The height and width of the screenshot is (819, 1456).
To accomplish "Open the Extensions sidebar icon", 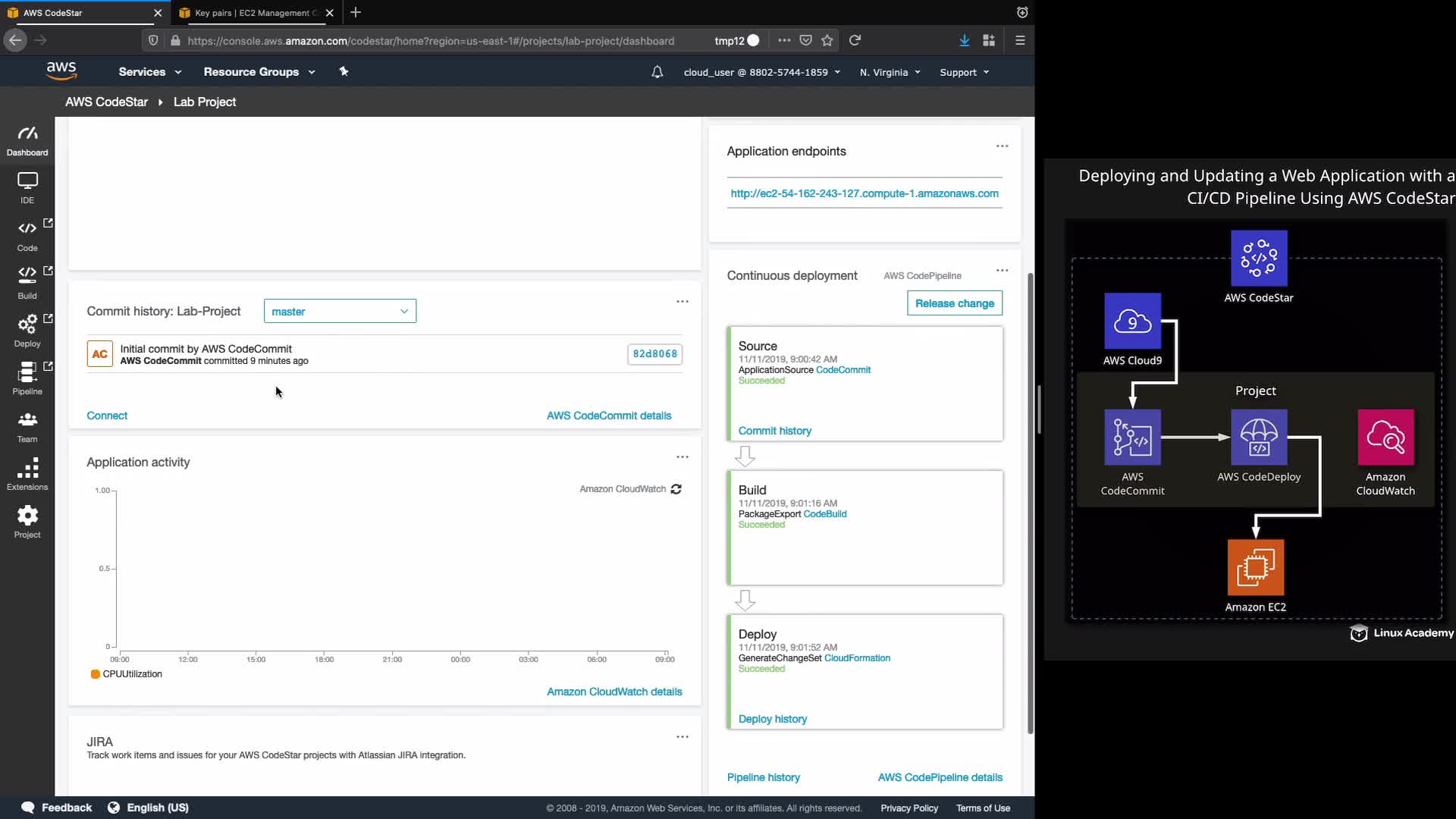I will tap(27, 474).
